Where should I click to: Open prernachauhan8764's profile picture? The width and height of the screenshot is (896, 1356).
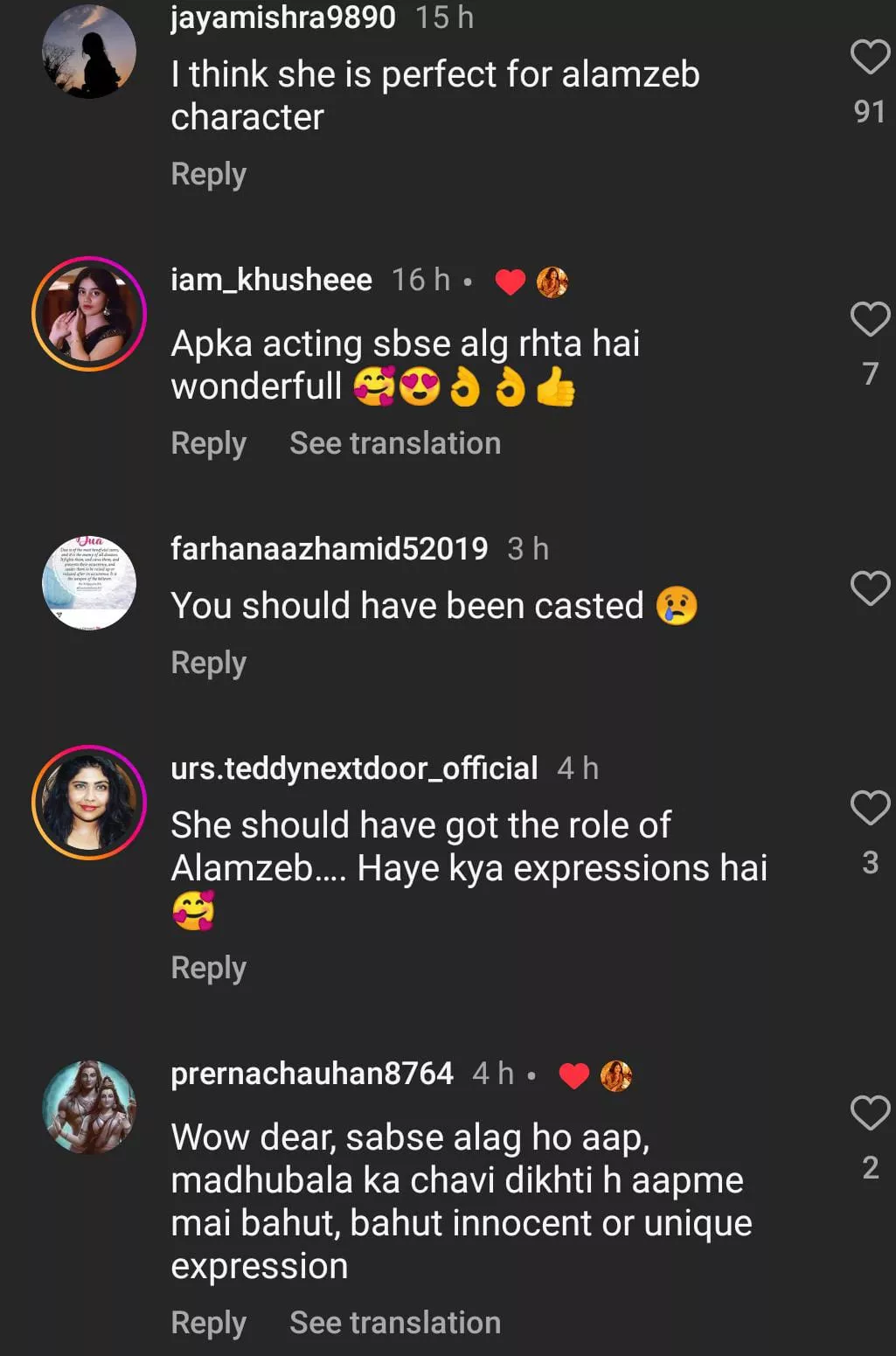point(89,1107)
